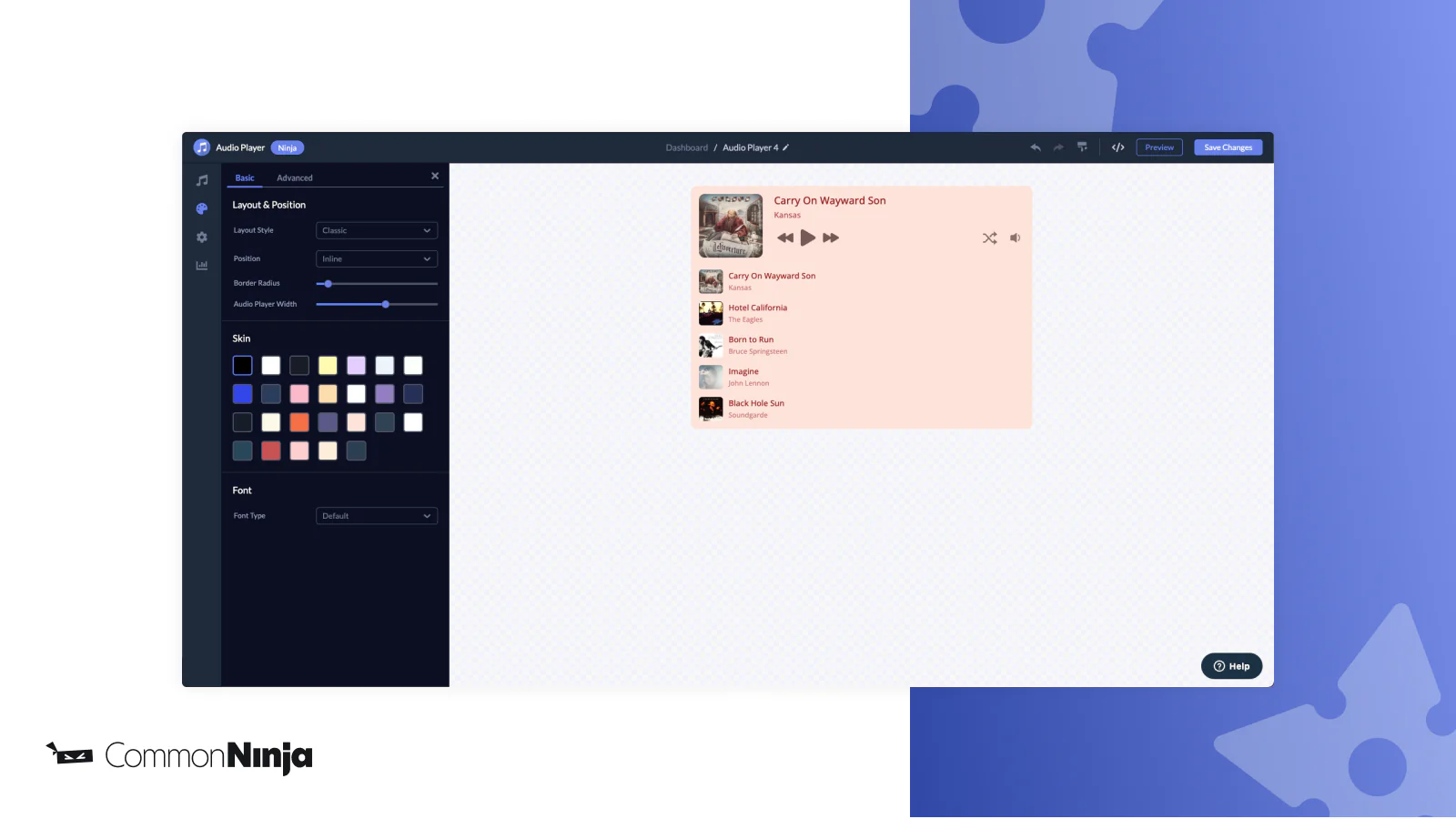1456x819 pixels.
Task: Close the settings panel with X
Action: point(435,176)
